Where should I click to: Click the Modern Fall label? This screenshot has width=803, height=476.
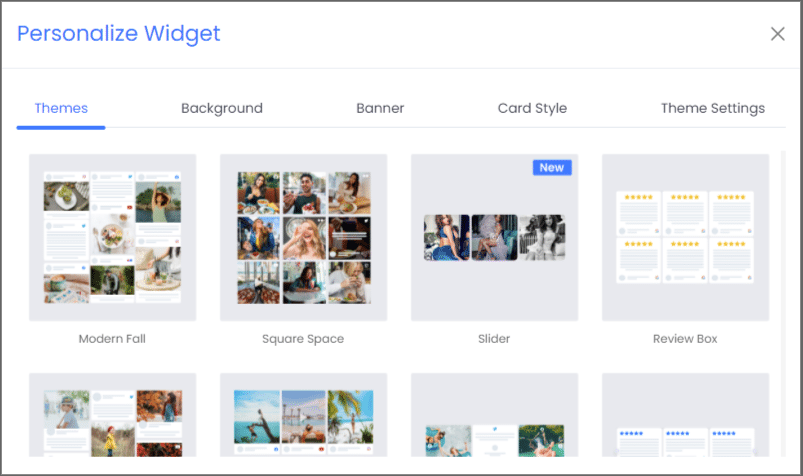pos(112,339)
